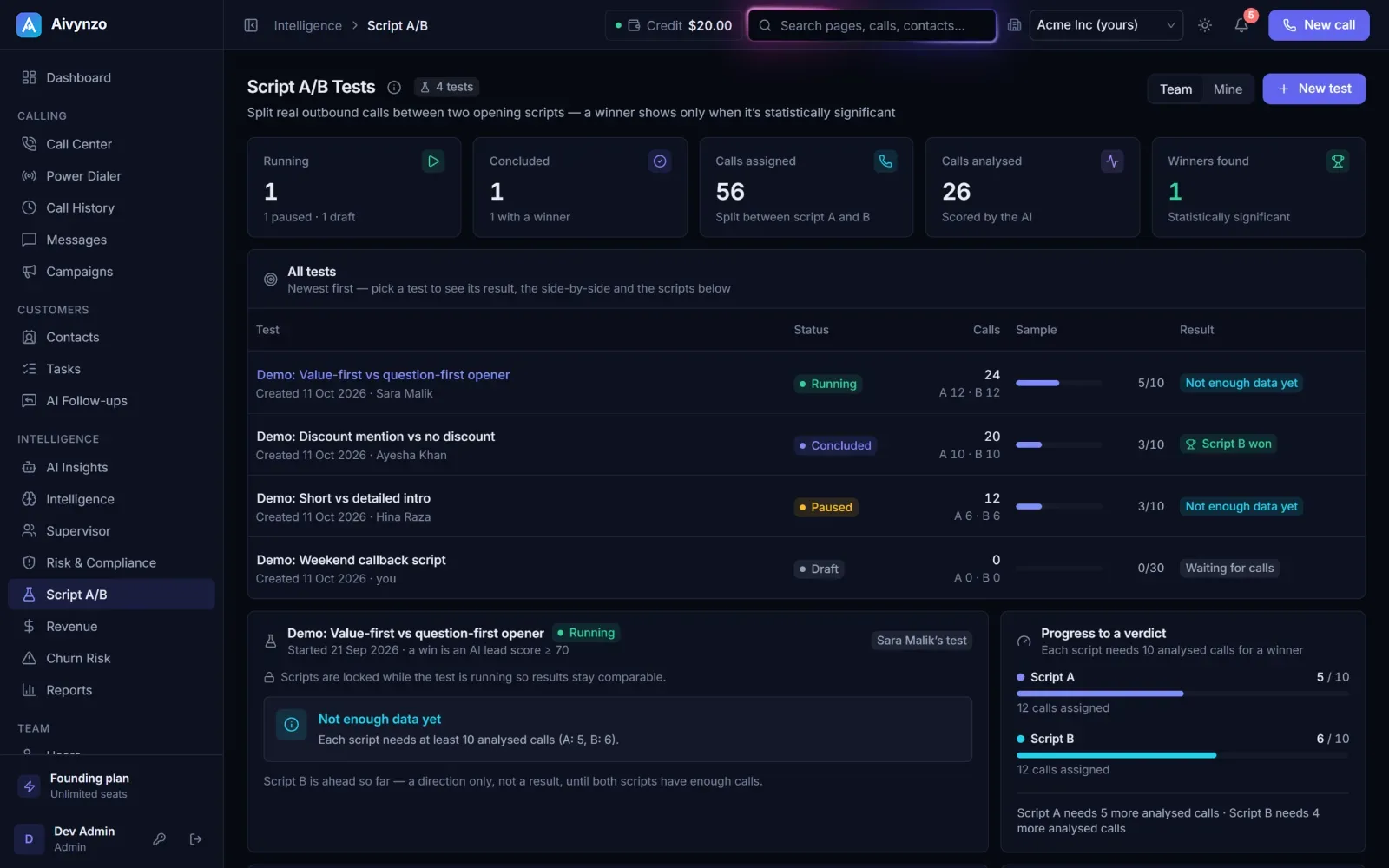Open the notifications bell
Image resolution: width=1389 pixels, height=868 pixels.
click(x=1241, y=25)
